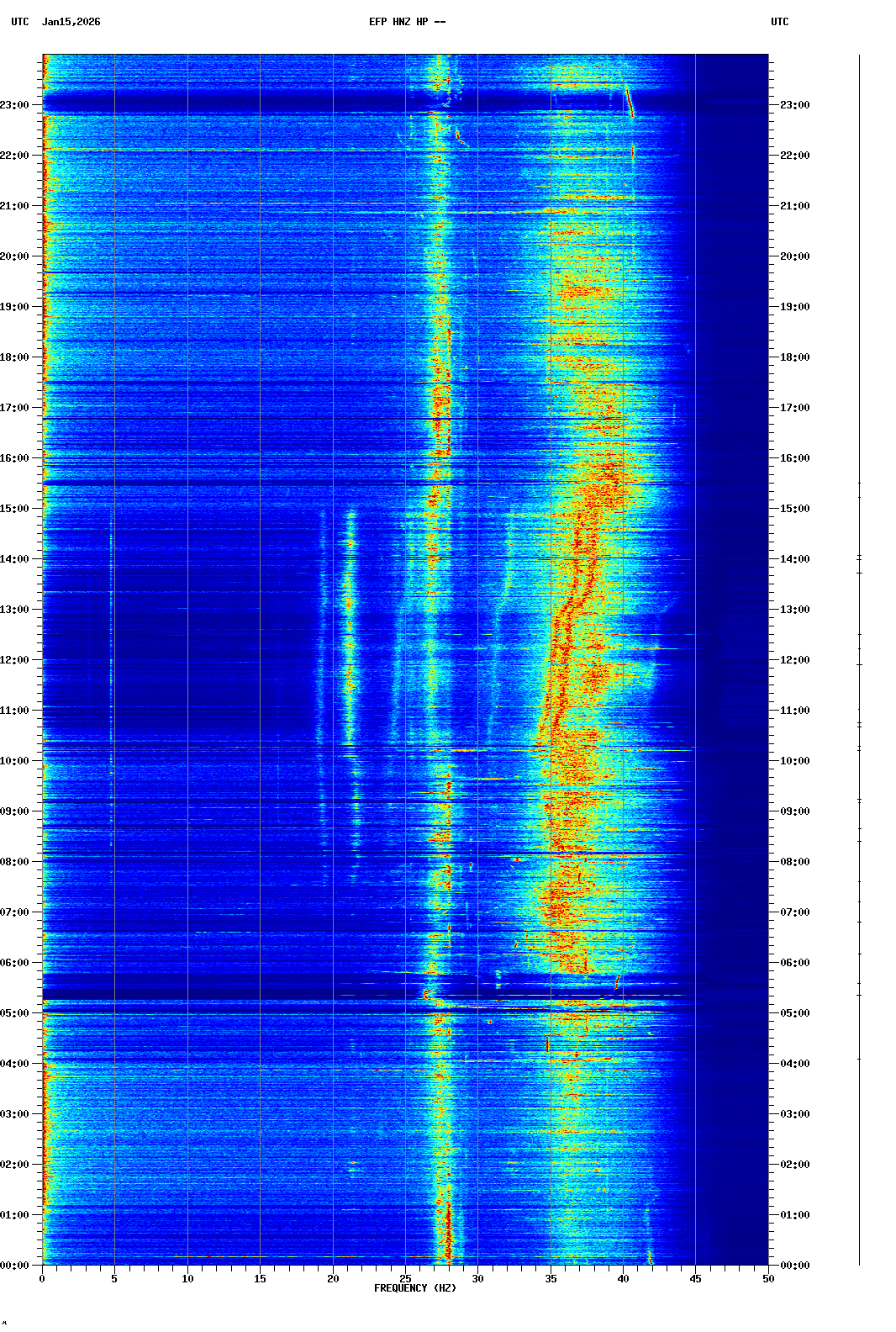Click the 50 Hz frequency tick label
The width and height of the screenshot is (896, 1332).
click(x=768, y=1278)
